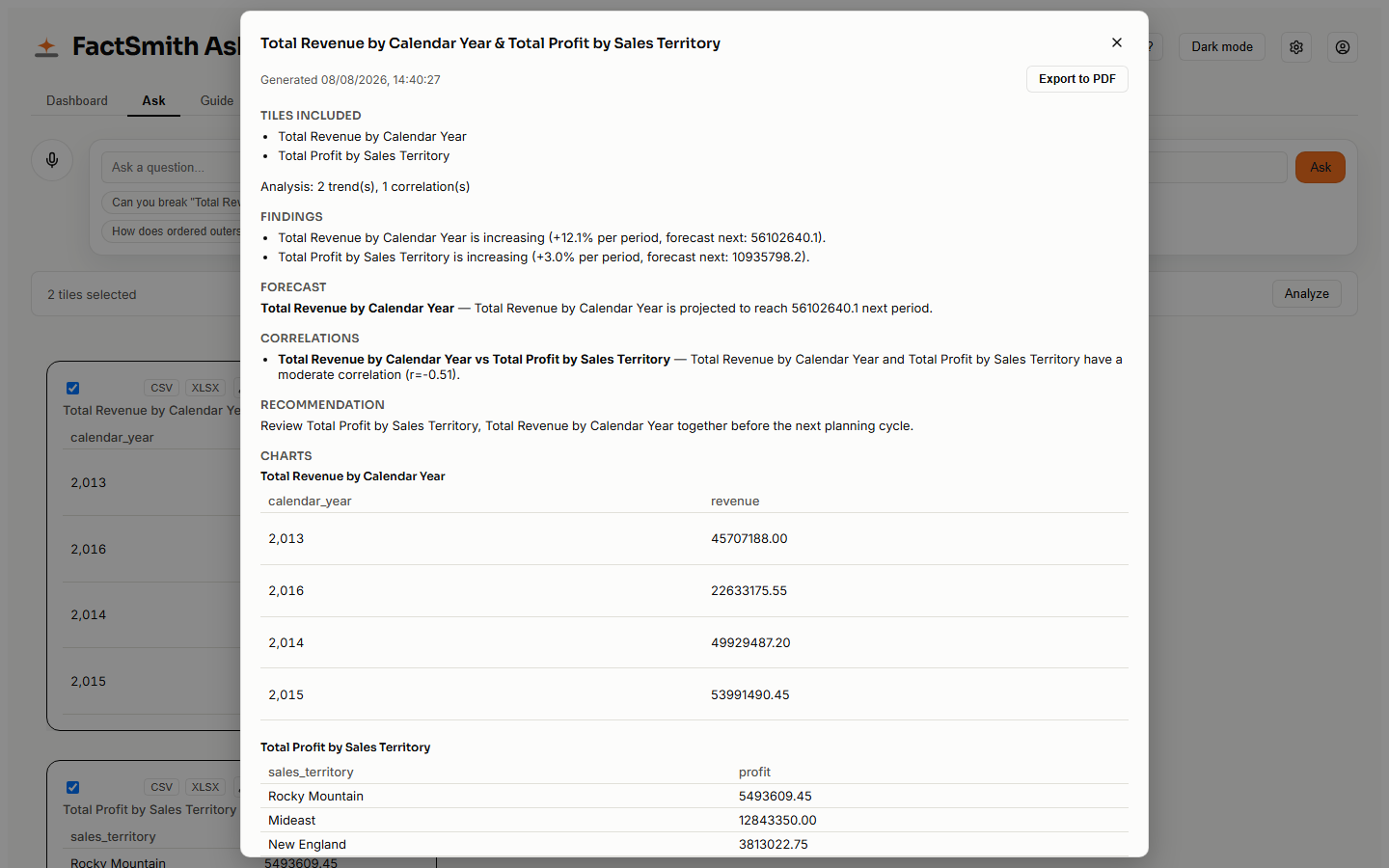Click suggestion 'How does ordered outers...'
Image resolution: width=1389 pixels, height=868 pixels.
click(x=174, y=231)
